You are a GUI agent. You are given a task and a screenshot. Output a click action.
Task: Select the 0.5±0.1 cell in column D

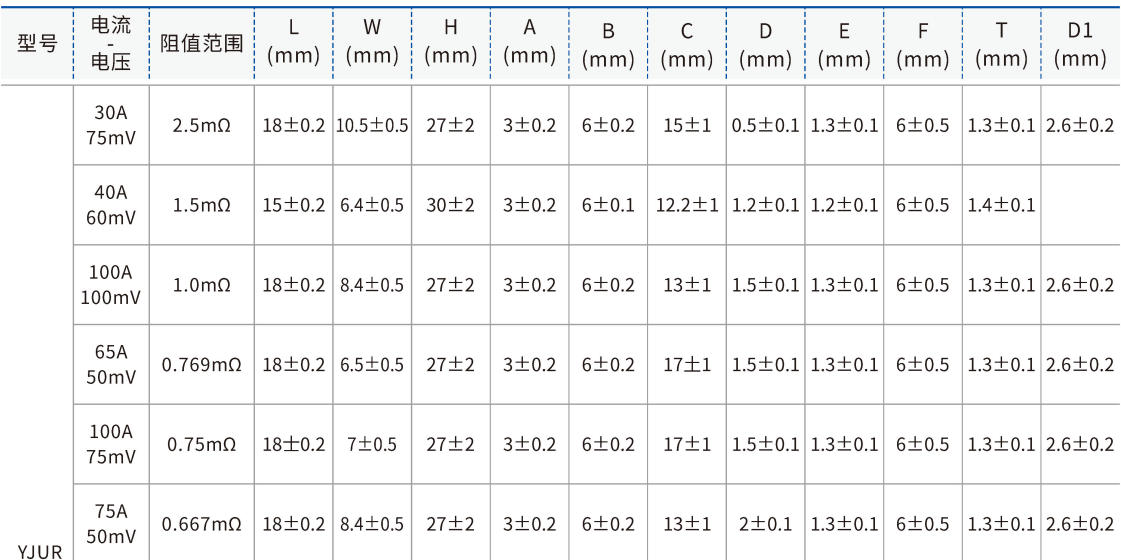pos(766,126)
